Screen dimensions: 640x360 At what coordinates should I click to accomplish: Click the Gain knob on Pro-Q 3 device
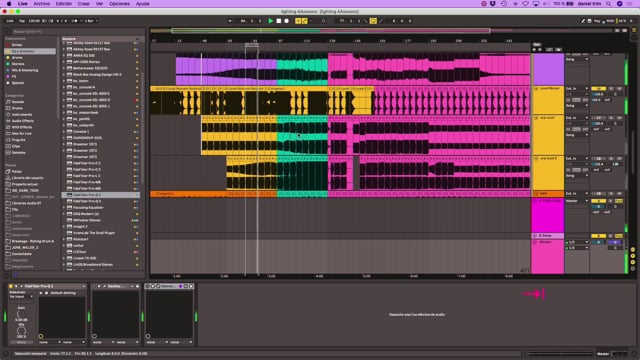pyautogui.click(x=21, y=314)
